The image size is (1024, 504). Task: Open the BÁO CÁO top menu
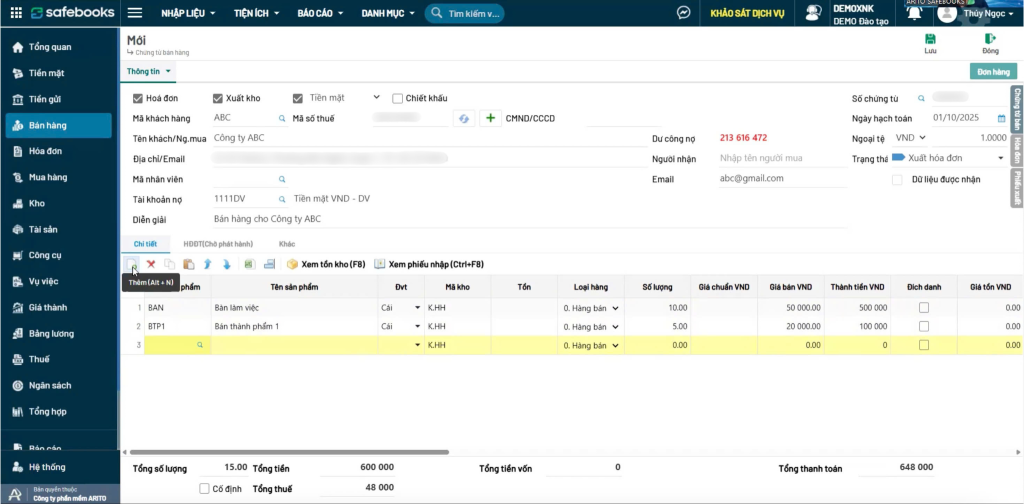[x=320, y=13]
